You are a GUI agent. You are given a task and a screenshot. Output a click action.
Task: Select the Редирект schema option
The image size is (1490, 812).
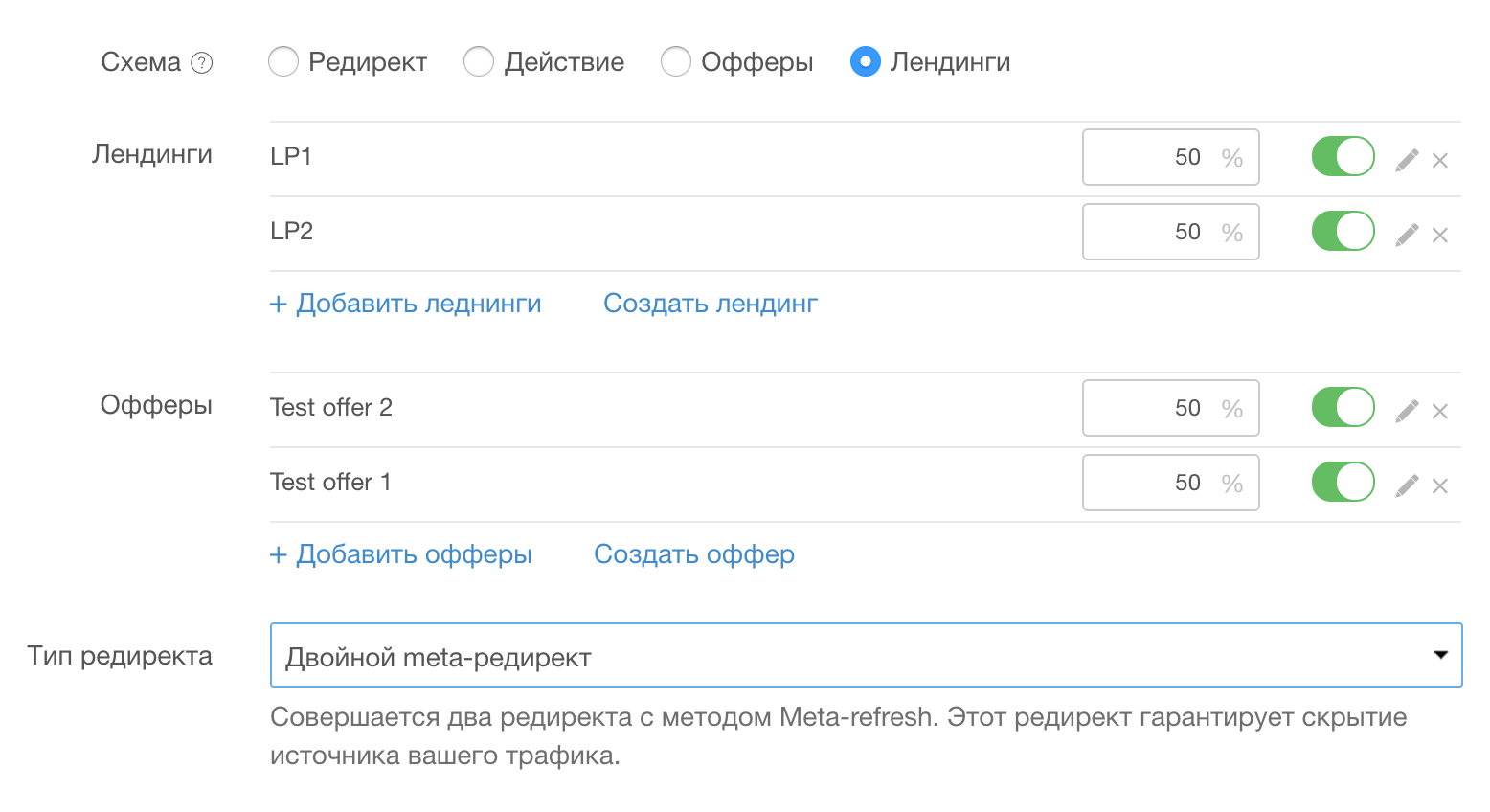[283, 62]
